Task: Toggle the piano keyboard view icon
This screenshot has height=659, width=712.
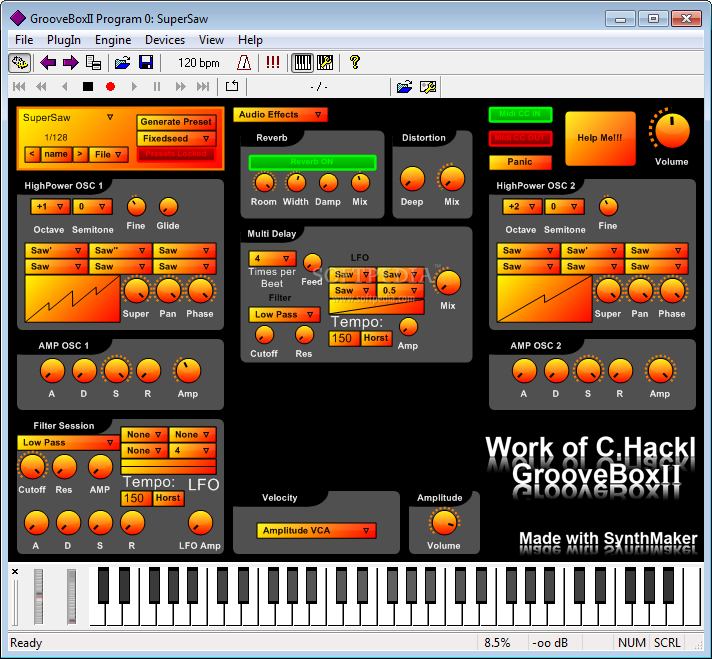Action: coord(302,63)
